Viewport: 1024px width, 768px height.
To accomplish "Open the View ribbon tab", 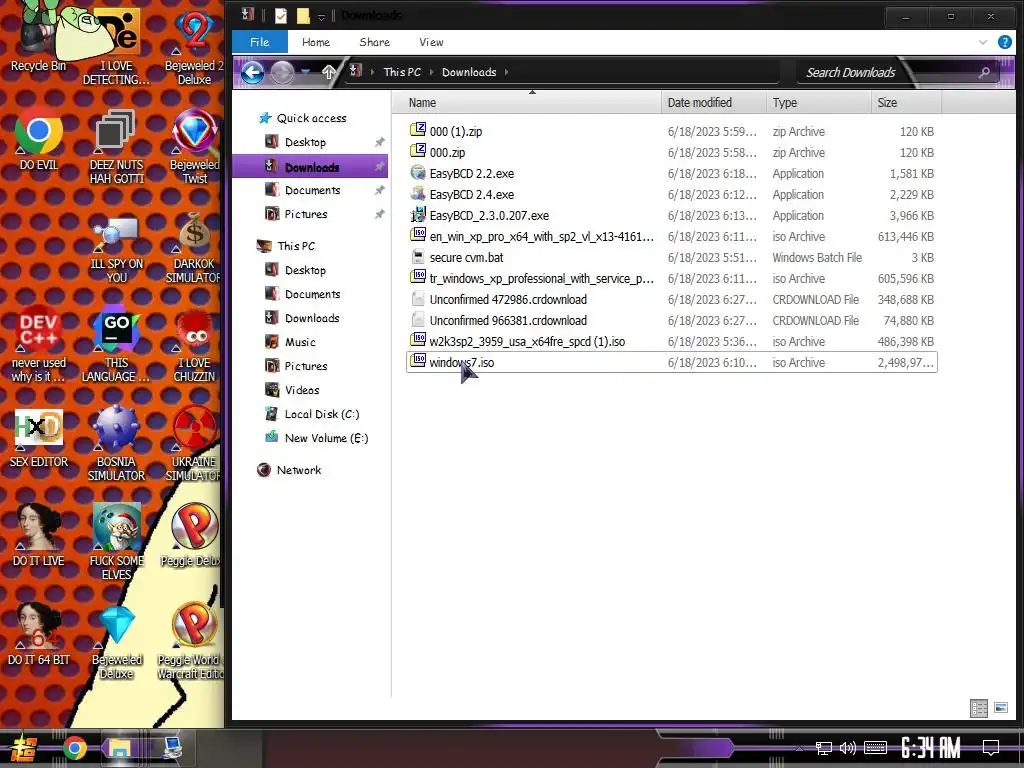I will point(431,42).
